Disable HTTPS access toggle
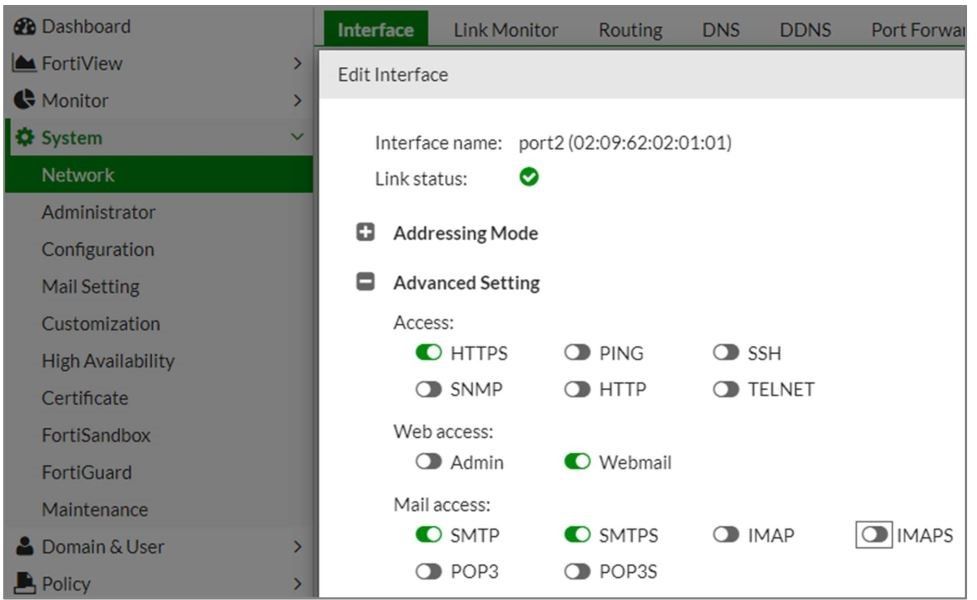Viewport: 977px width, 600px height. click(429, 353)
